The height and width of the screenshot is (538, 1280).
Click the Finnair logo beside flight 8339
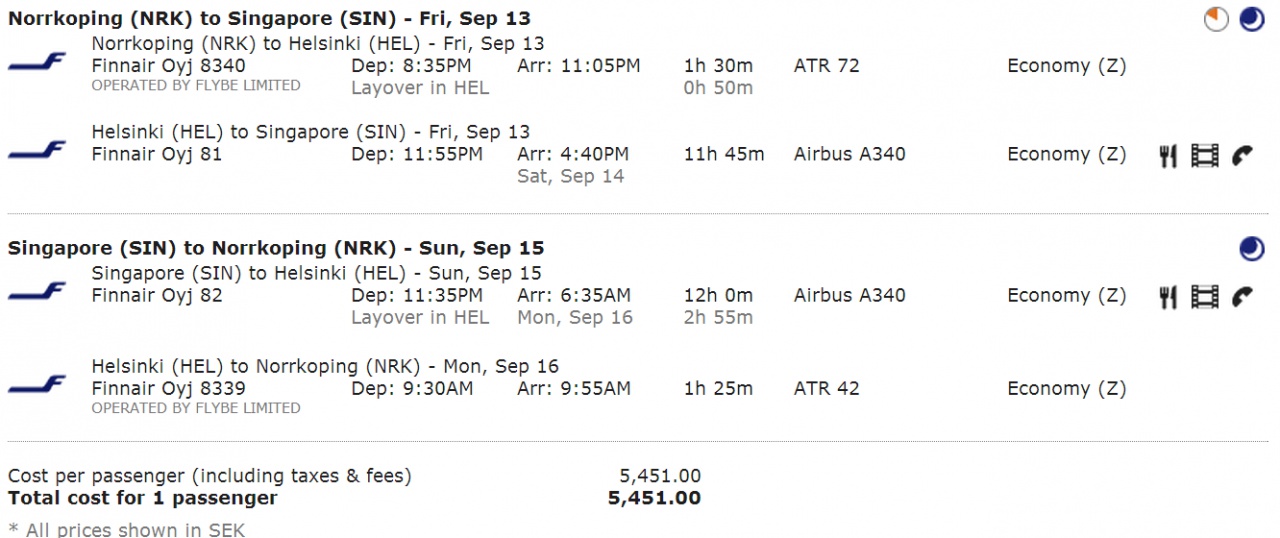pyautogui.click(x=37, y=385)
